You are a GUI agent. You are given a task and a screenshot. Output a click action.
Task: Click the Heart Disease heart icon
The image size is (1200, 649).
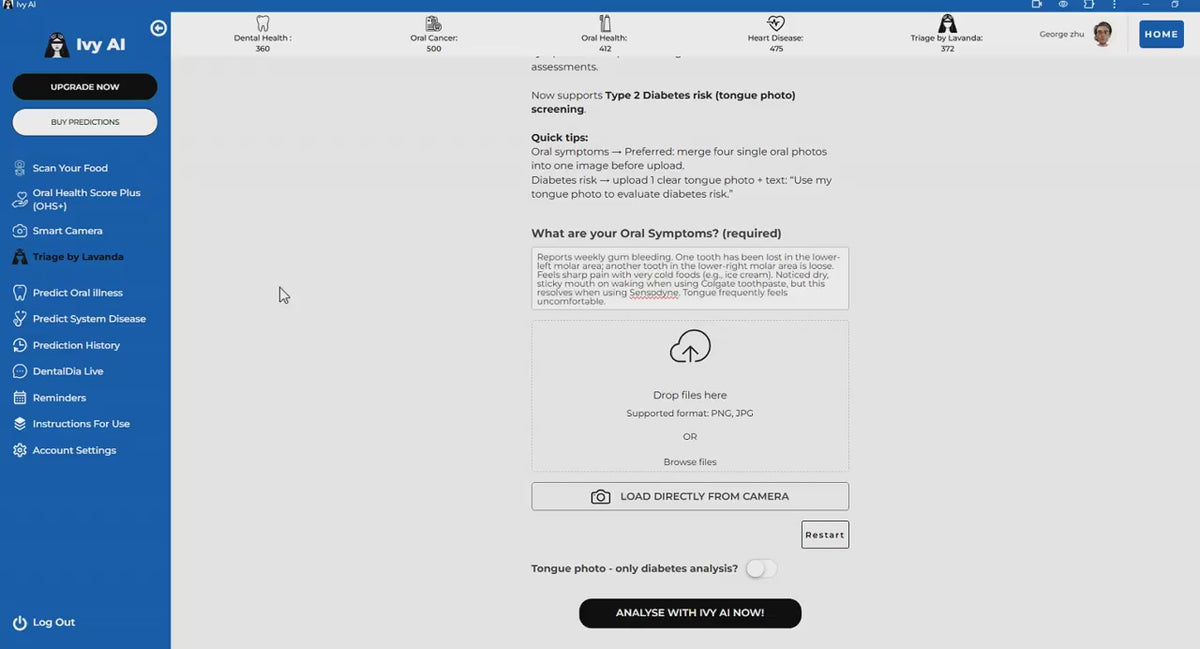point(776,22)
